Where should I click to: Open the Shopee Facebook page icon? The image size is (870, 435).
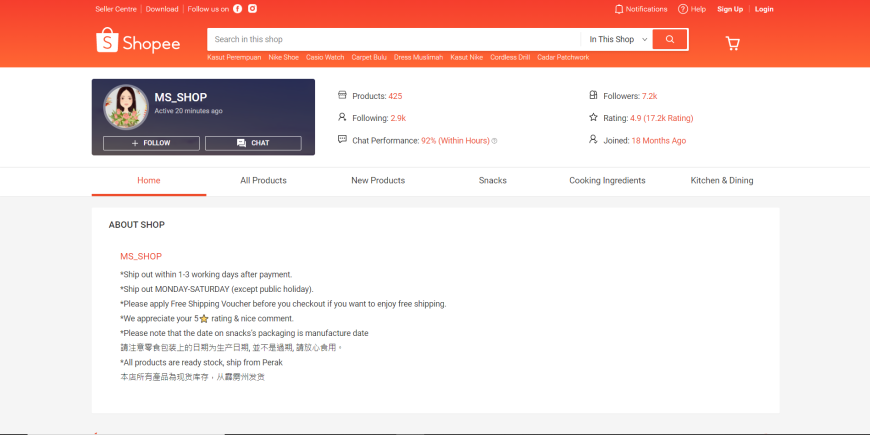[x=237, y=9]
